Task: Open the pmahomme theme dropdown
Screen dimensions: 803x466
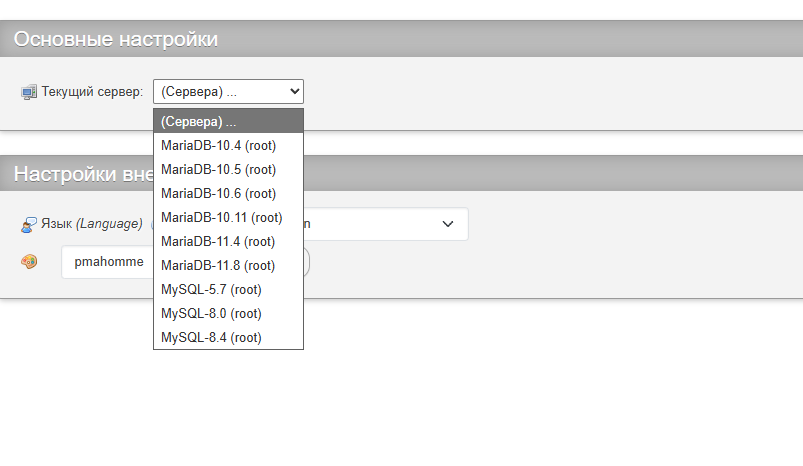Action: point(108,262)
